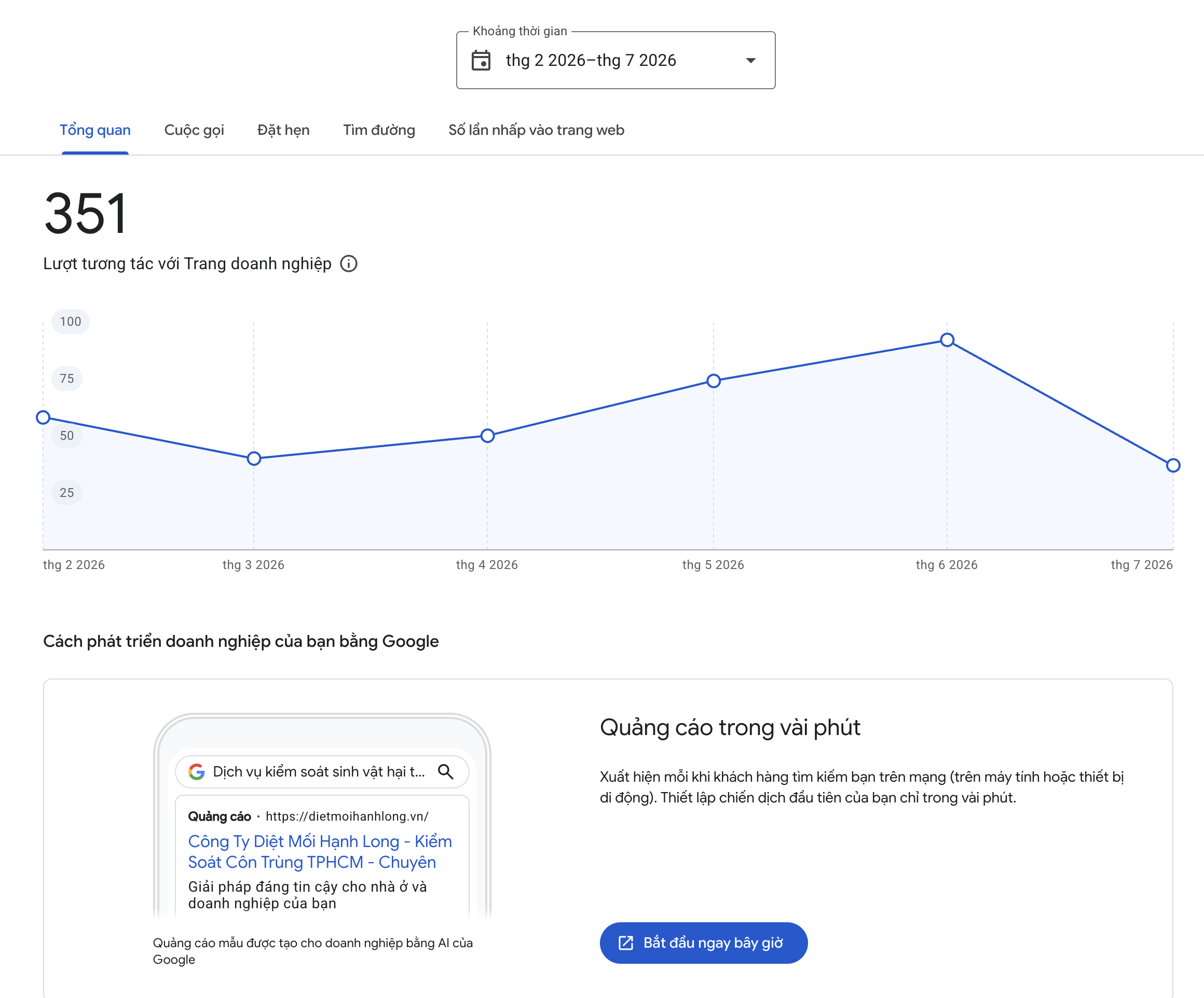Click the 75 y-axis label
This screenshot has width=1204, height=998.
[67, 379]
